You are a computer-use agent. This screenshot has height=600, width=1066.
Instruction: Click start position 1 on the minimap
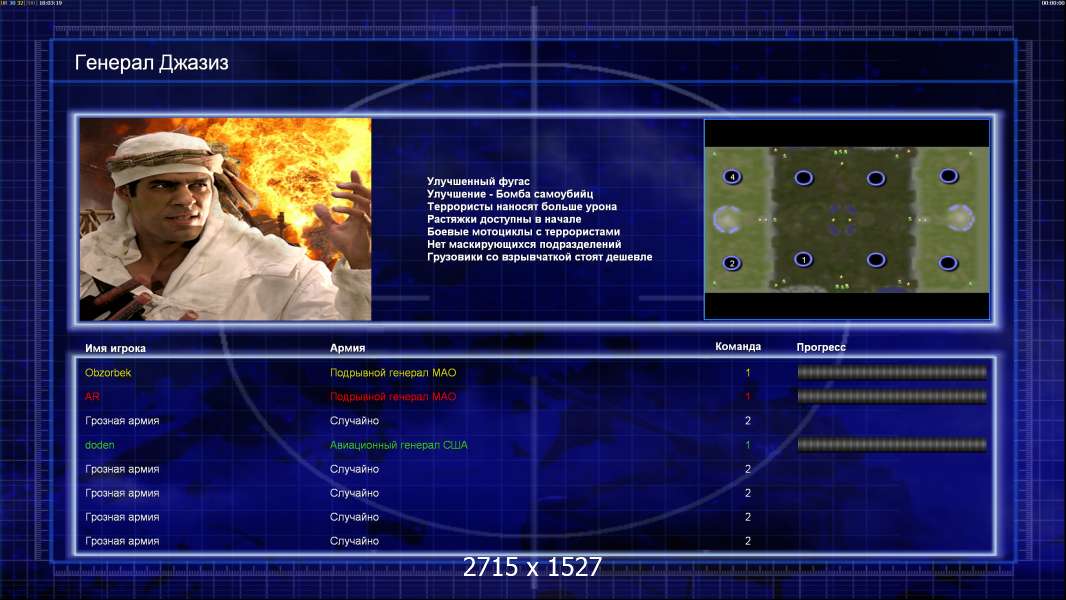coord(804,260)
